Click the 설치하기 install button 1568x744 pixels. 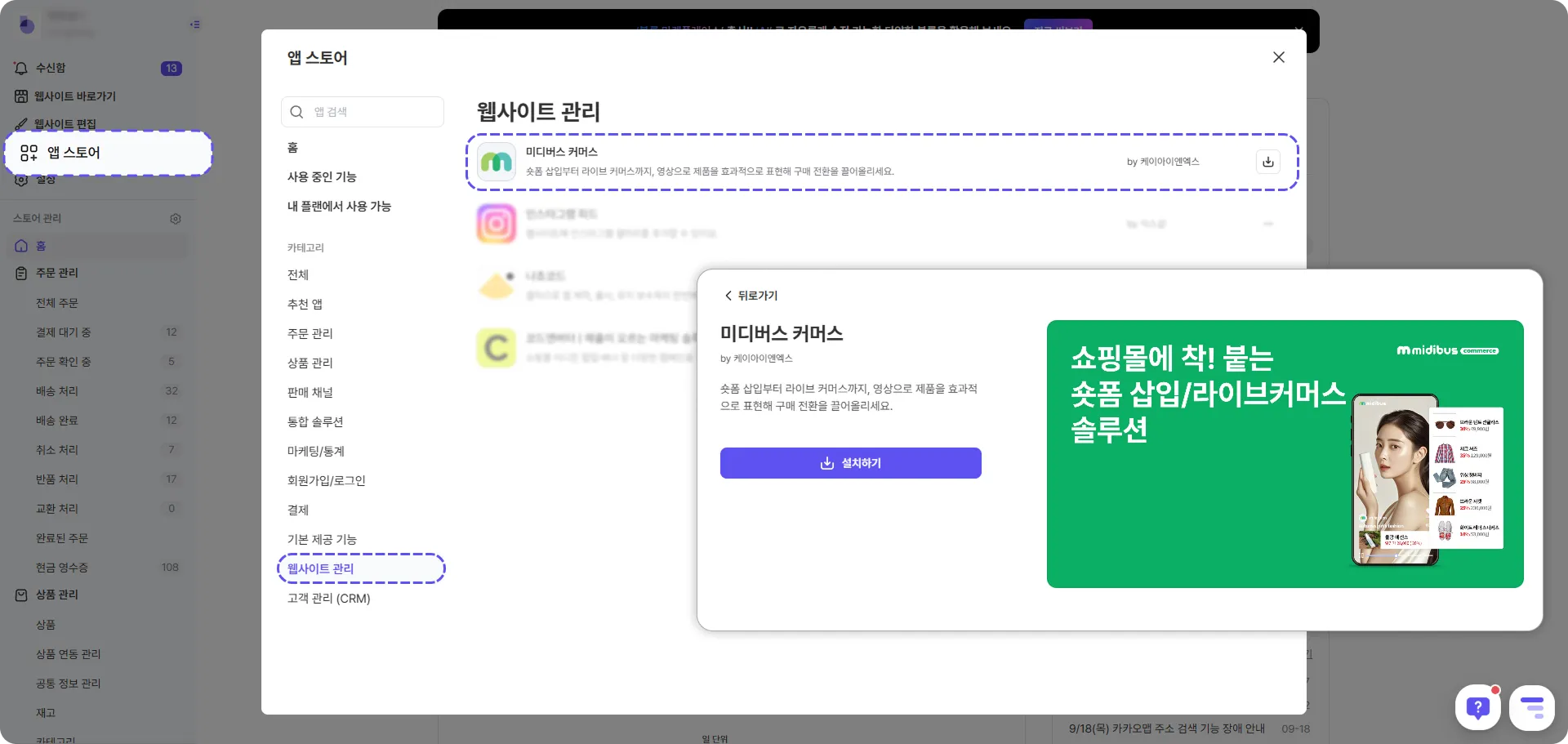click(850, 463)
